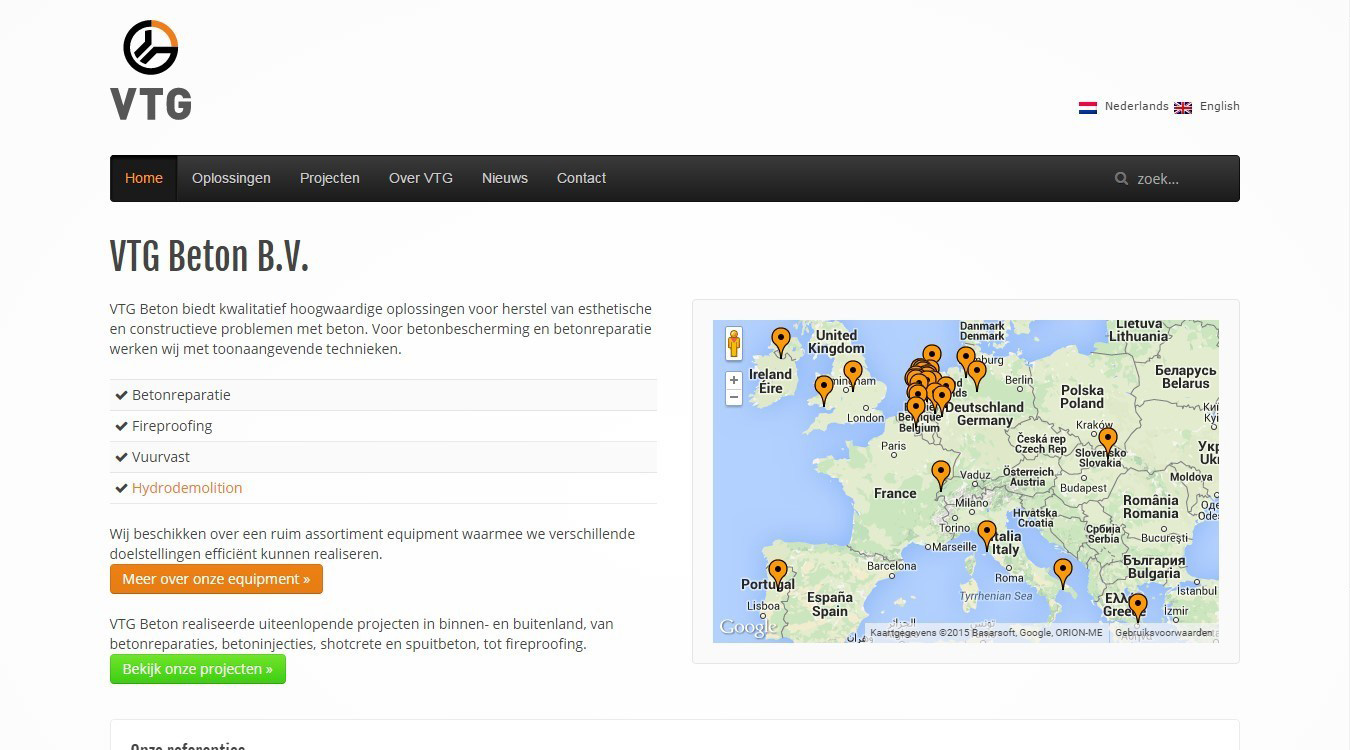Click the map marker in Portugal
Screen dimensions: 1350x750
(x=777, y=575)
